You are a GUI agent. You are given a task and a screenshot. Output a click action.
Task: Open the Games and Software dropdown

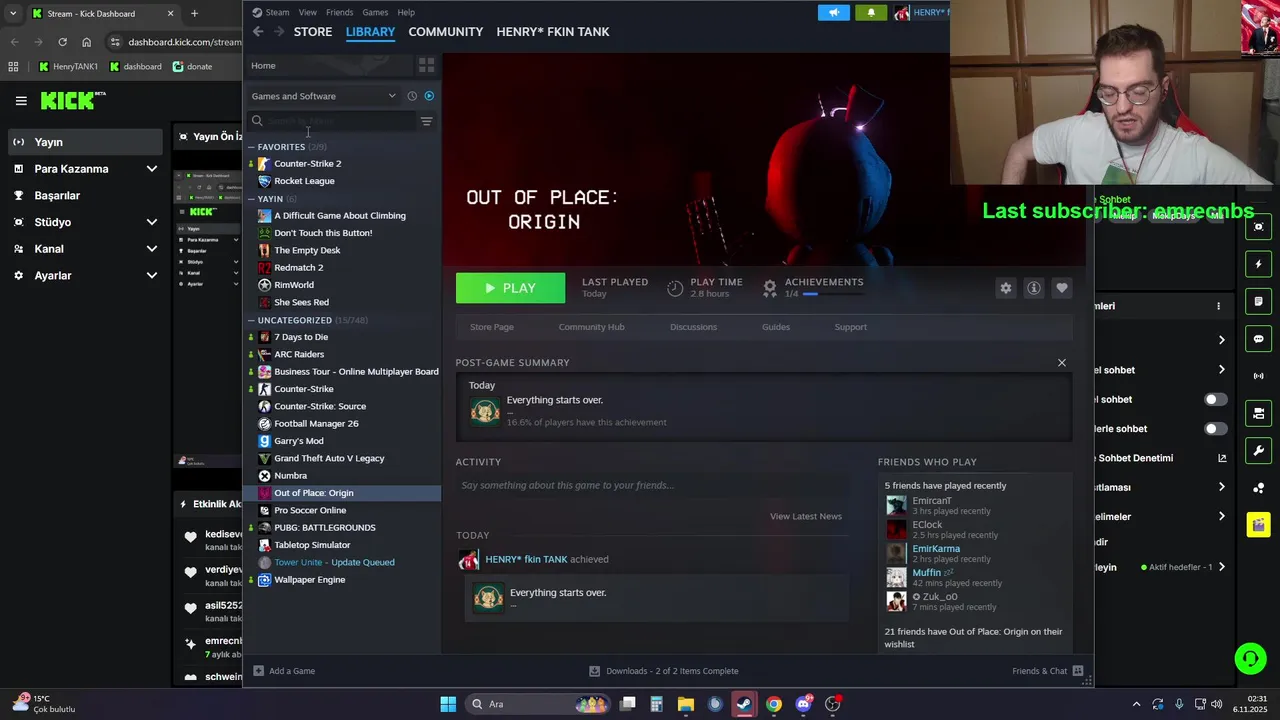point(324,96)
